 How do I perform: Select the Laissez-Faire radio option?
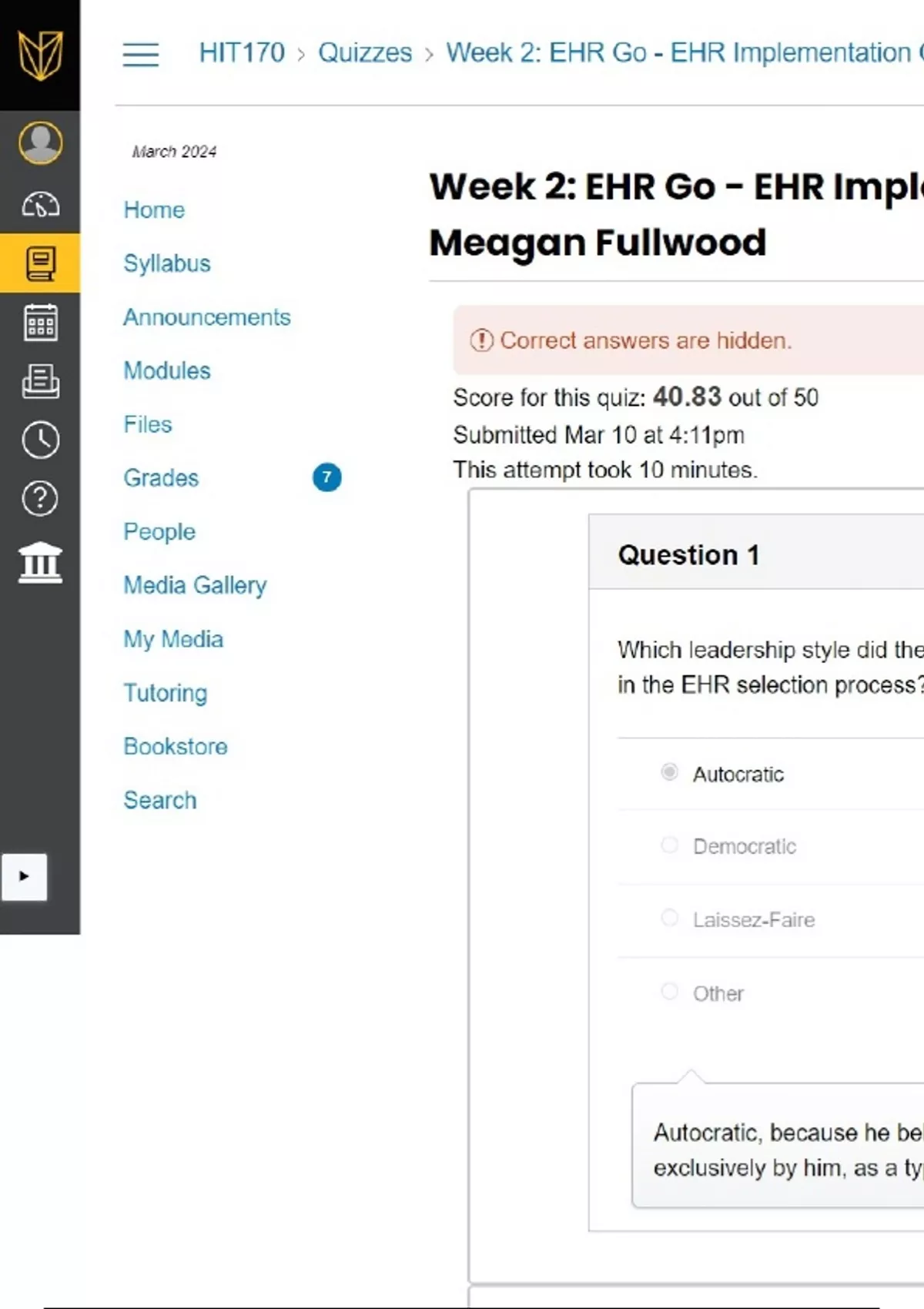pos(669,918)
